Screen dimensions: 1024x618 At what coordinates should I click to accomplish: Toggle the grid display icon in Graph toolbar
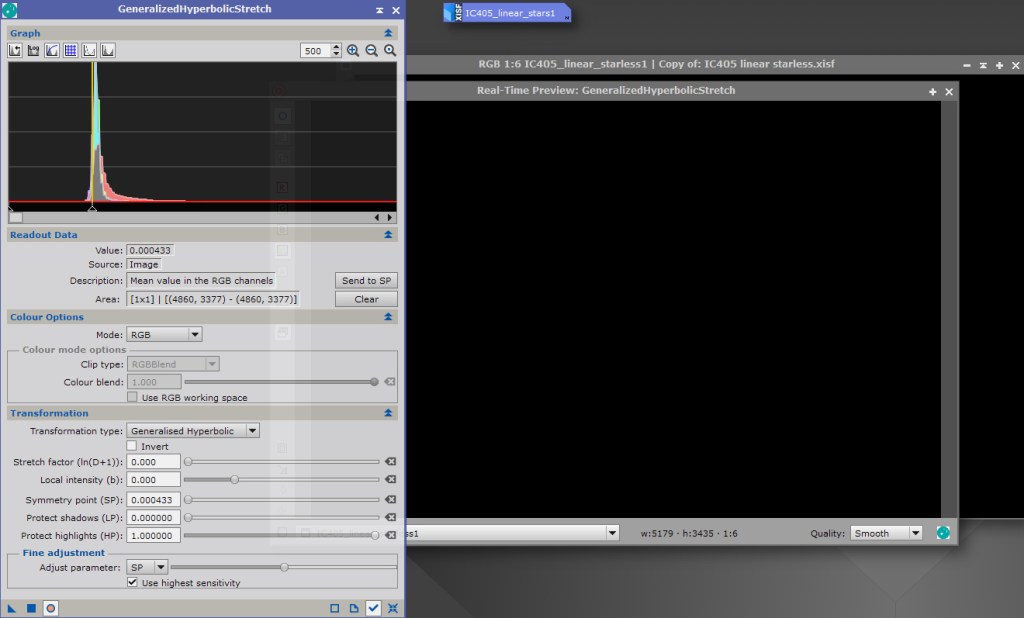(71, 50)
